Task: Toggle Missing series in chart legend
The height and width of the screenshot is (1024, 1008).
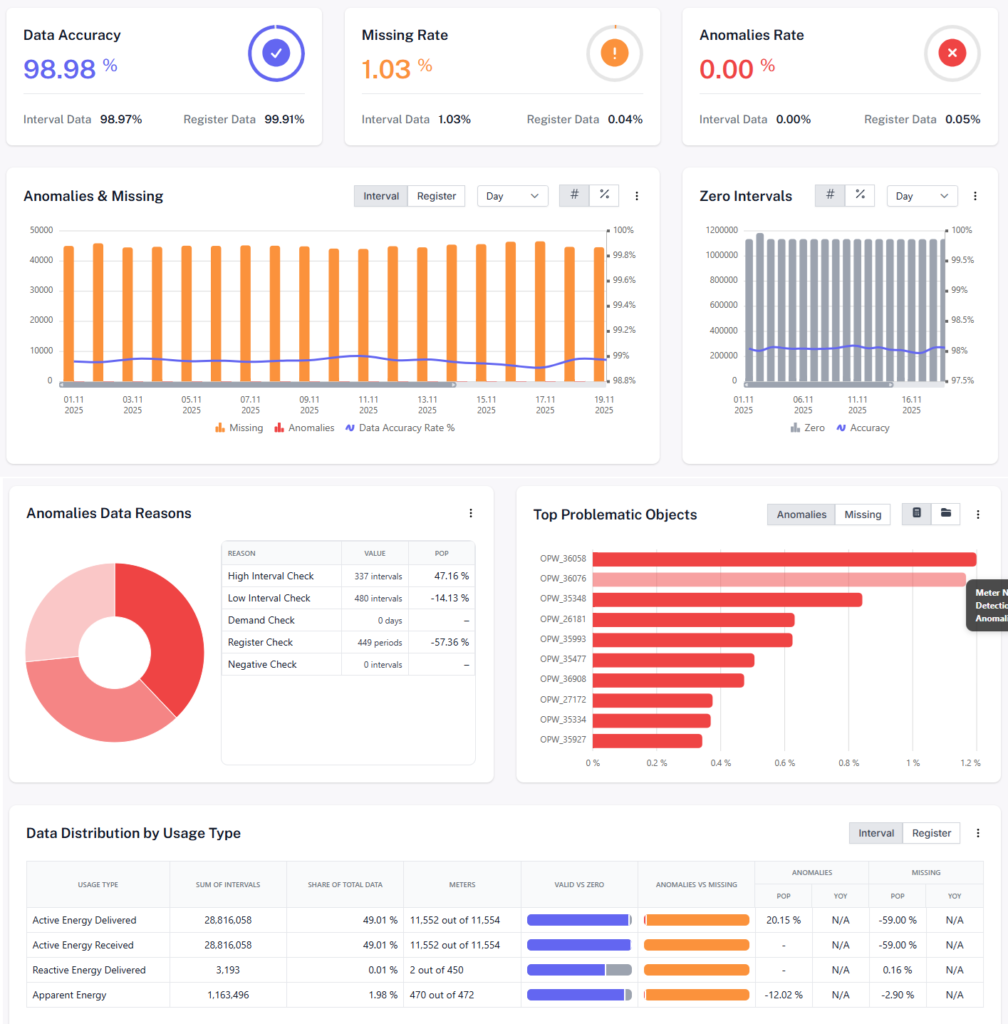Action: click(x=239, y=428)
